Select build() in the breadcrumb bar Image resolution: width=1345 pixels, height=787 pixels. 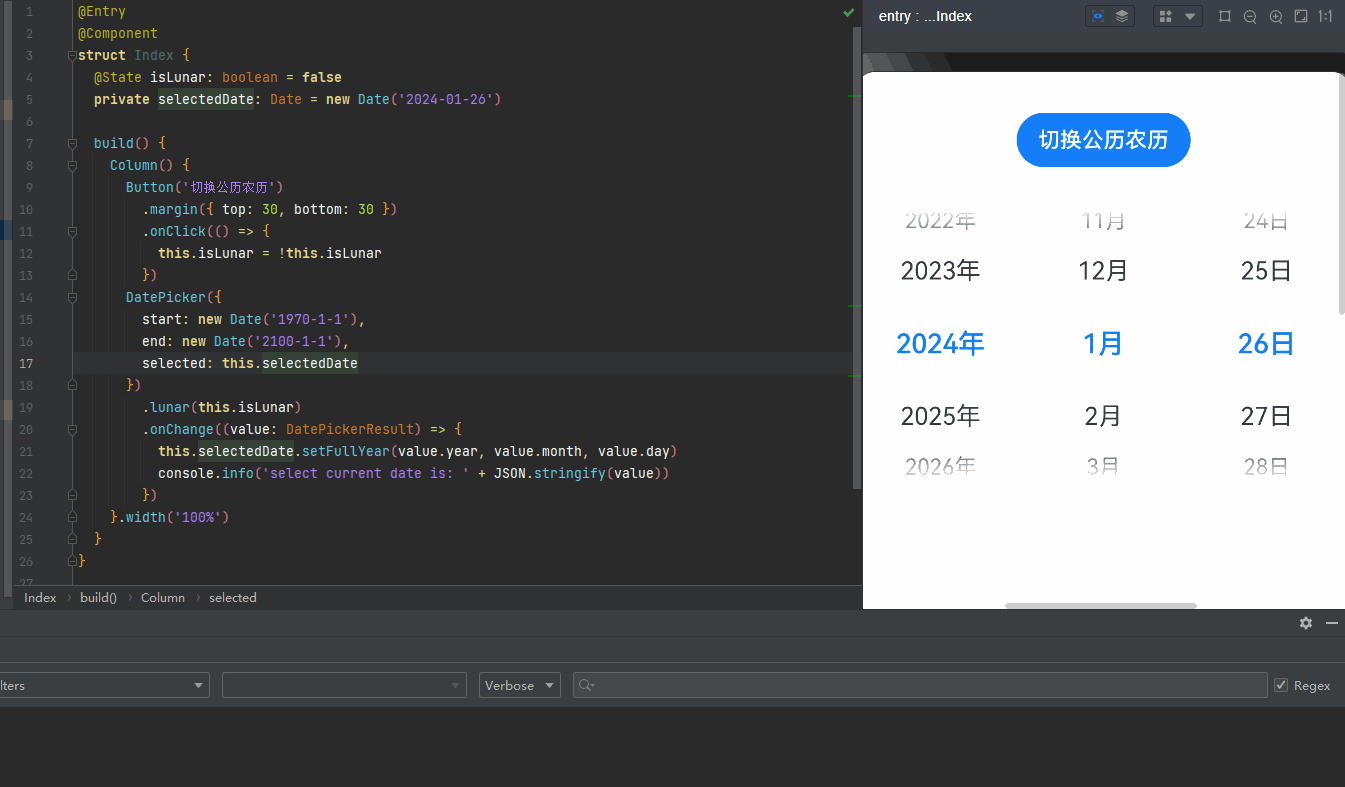[98, 597]
